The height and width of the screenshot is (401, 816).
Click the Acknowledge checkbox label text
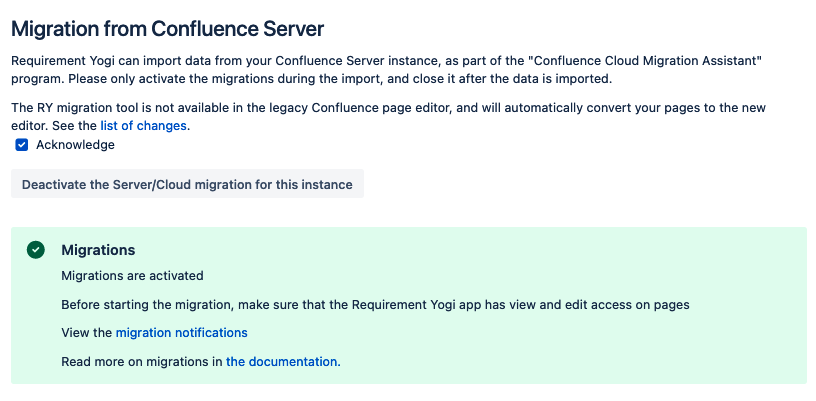tap(75, 145)
